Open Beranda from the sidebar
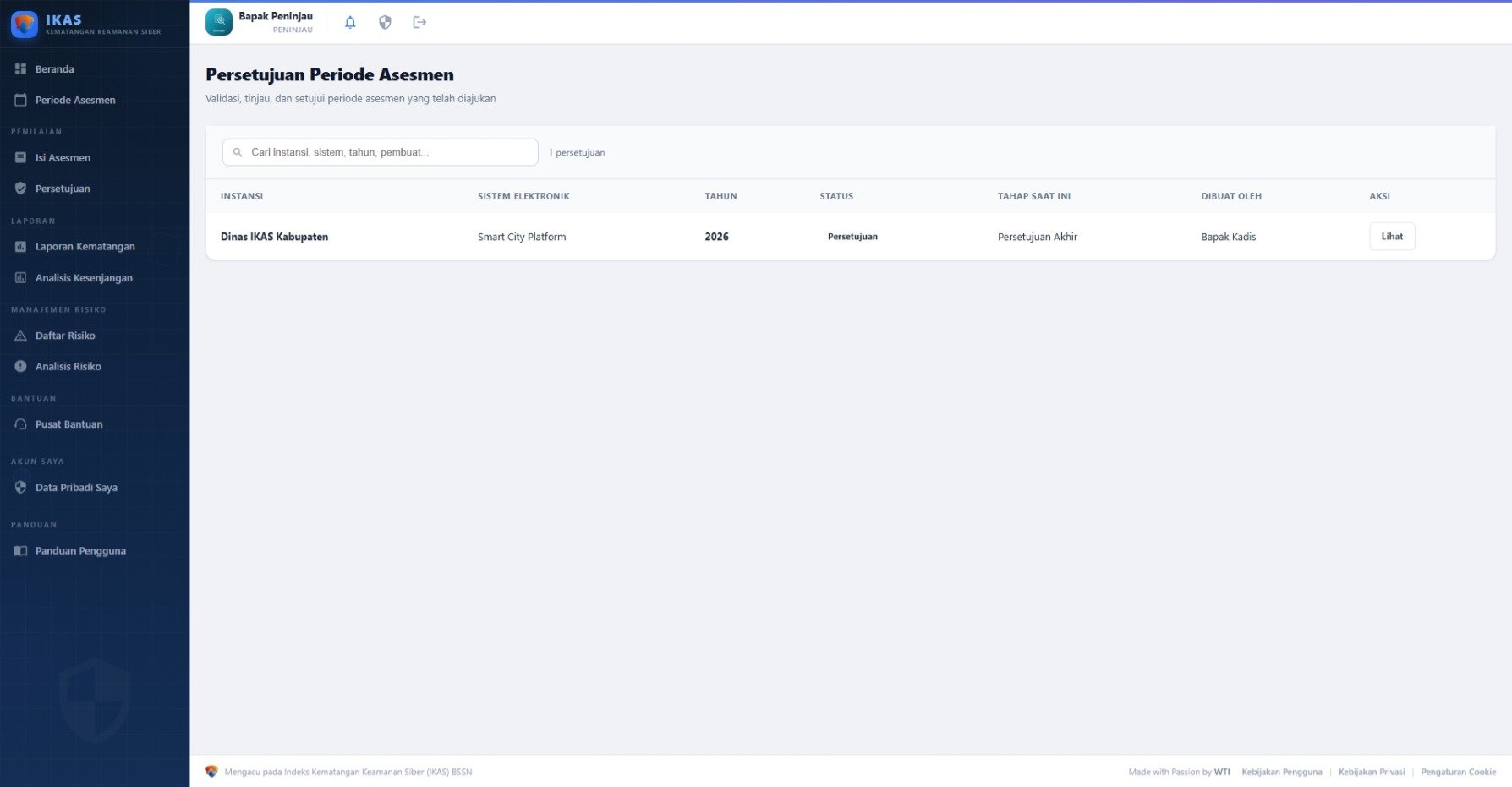Viewport: 1512px width, 787px height. pyautogui.click(x=54, y=69)
